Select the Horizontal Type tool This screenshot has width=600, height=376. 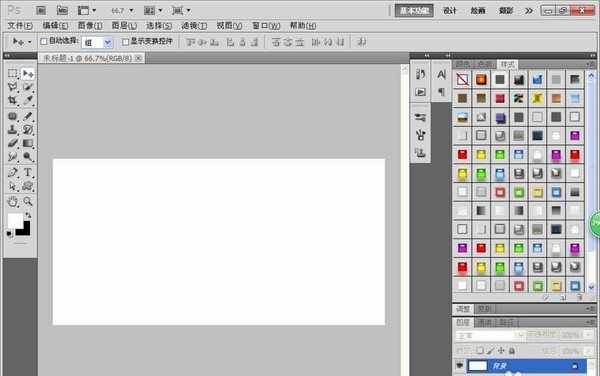[x=28, y=173]
